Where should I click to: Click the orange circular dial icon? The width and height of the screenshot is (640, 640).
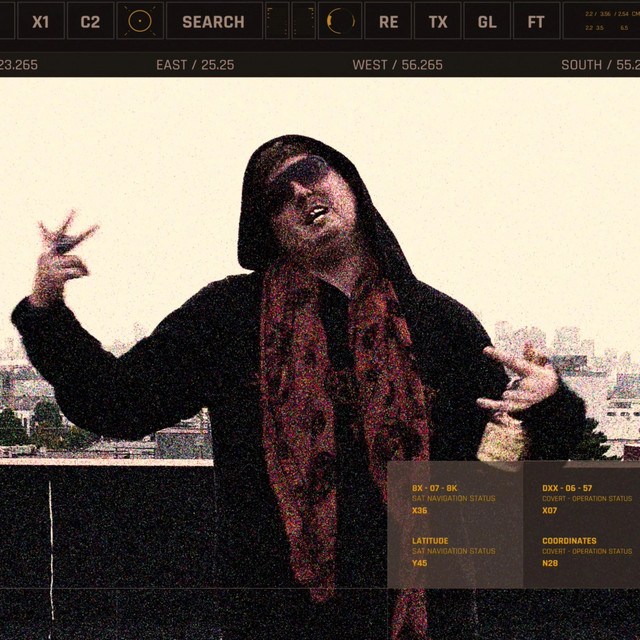click(340, 21)
